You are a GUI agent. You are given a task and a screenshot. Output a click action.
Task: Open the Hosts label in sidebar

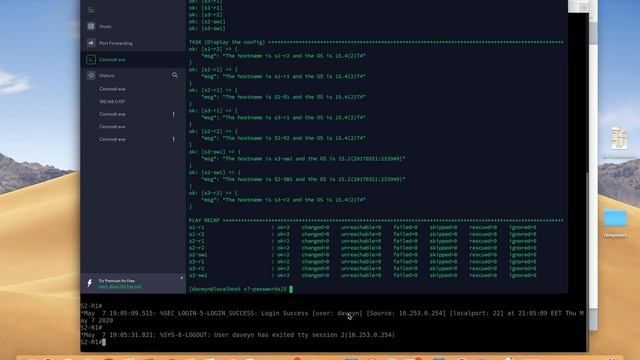[105, 27]
